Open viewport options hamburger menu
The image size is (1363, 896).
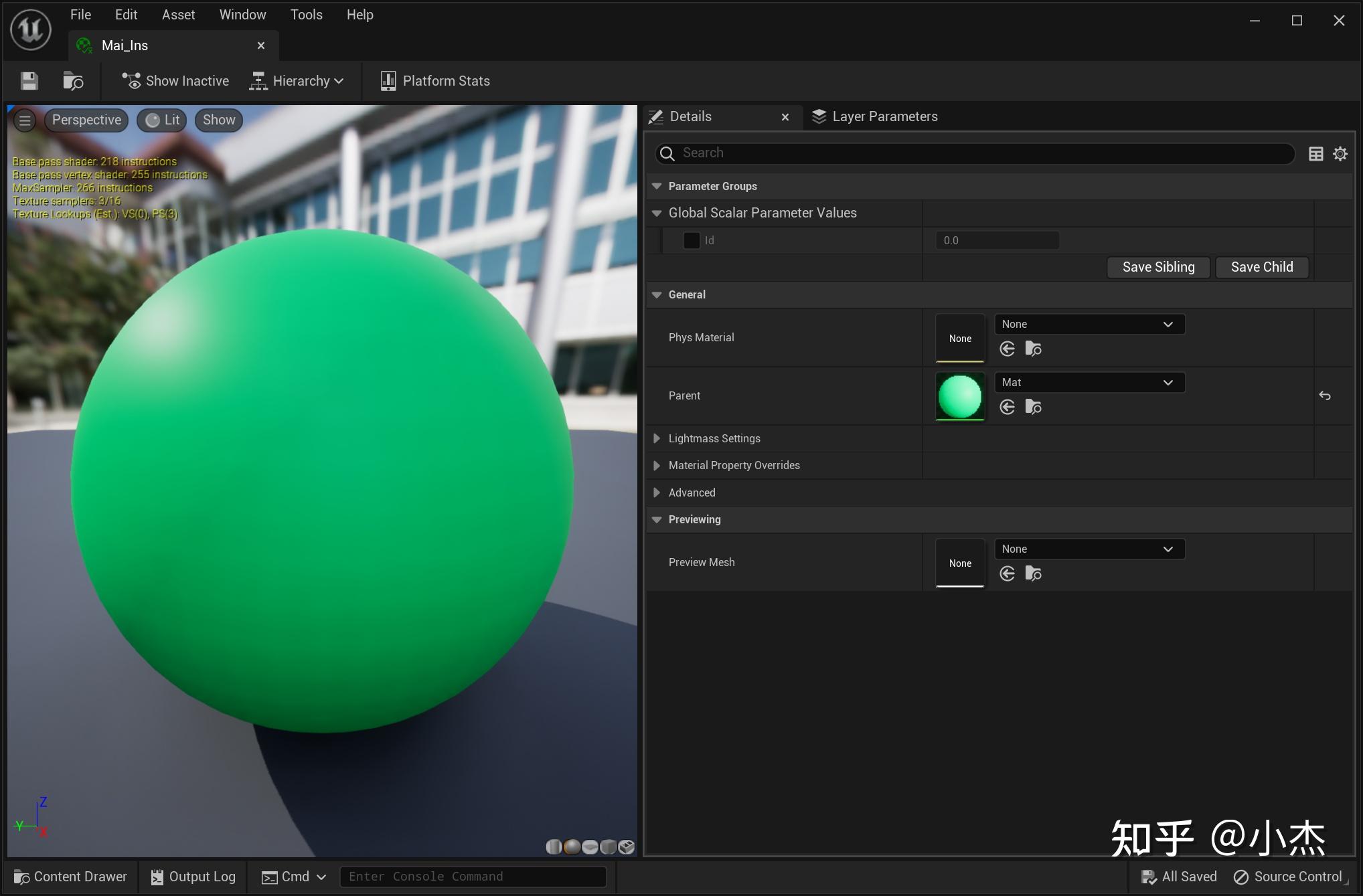coord(25,120)
